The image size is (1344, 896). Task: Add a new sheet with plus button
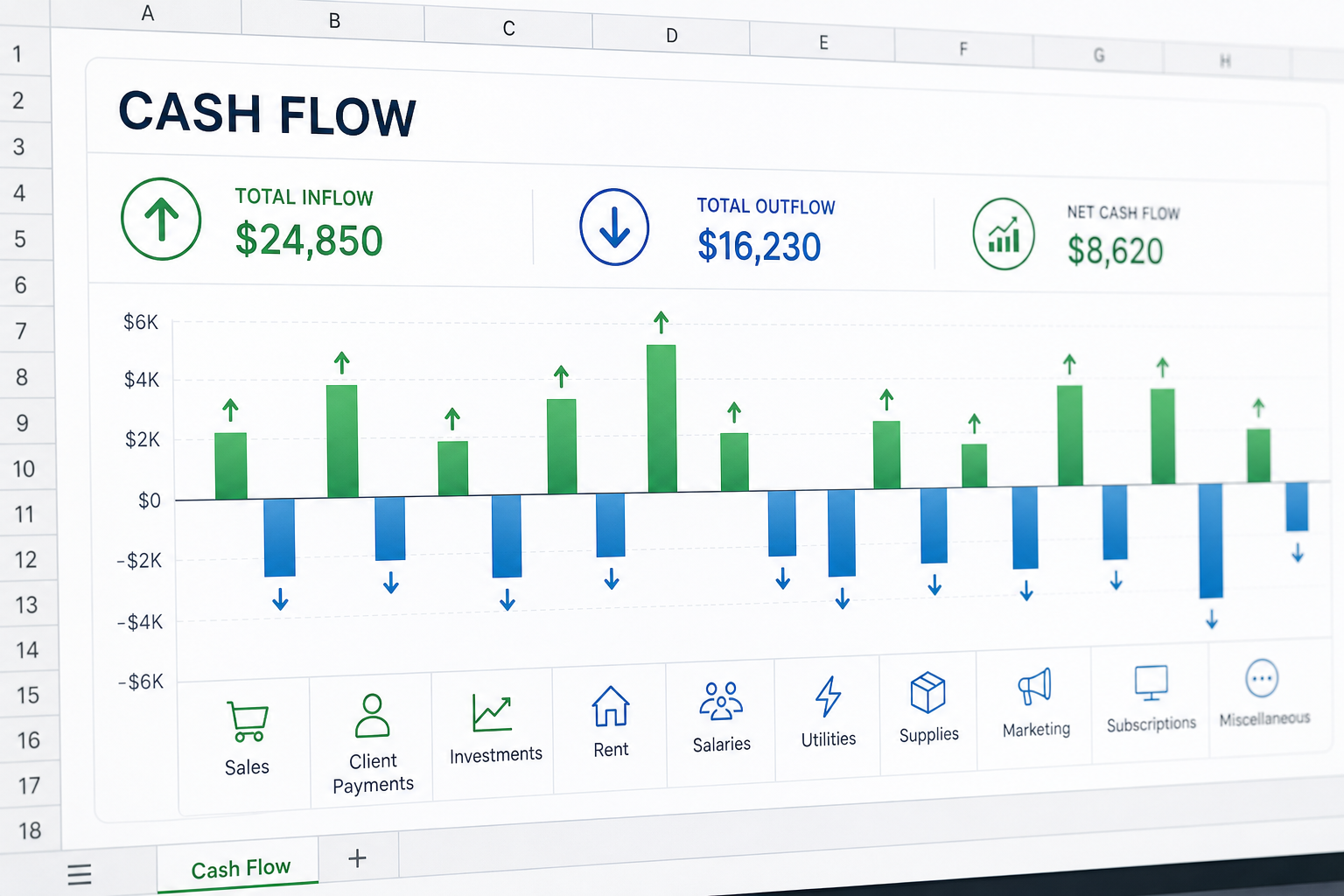click(357, 858)
